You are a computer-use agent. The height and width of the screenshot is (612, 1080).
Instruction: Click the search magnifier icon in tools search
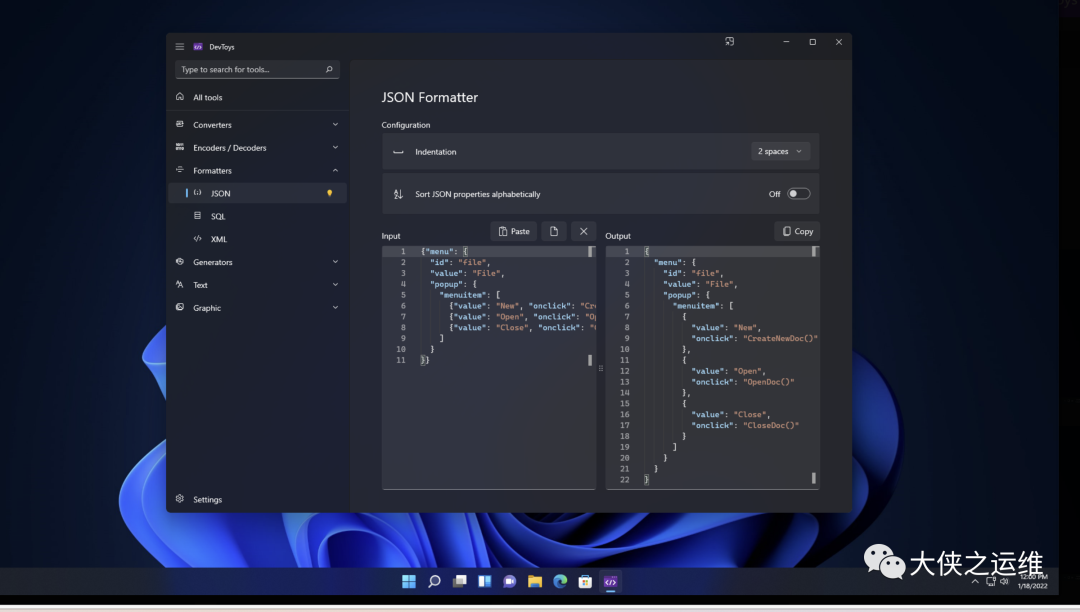pos(329,70)
